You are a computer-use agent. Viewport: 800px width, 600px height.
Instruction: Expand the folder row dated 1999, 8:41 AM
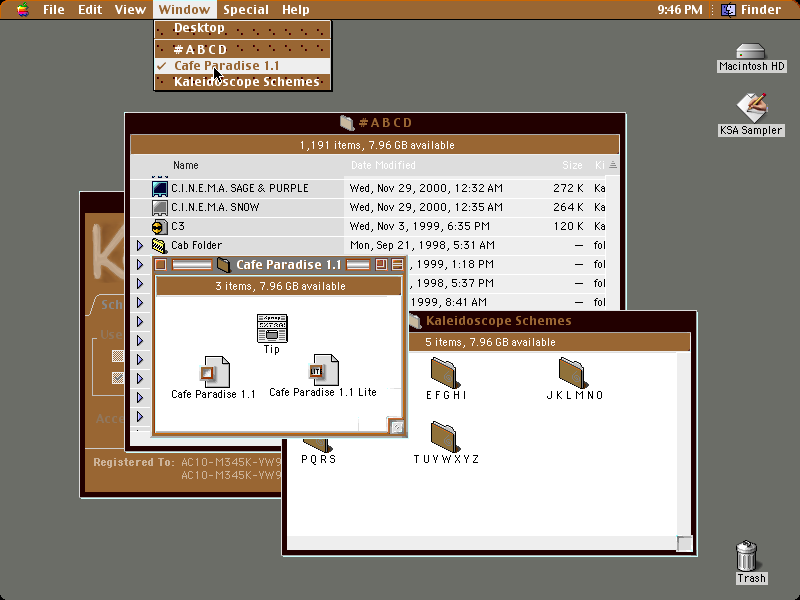140,303
